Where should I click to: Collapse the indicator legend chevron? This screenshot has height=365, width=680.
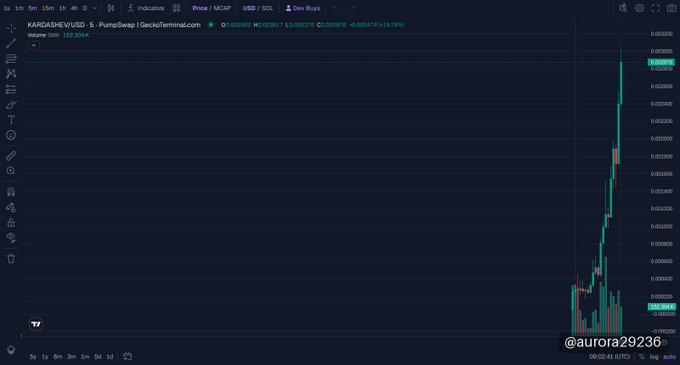click(x=33, y=45)
